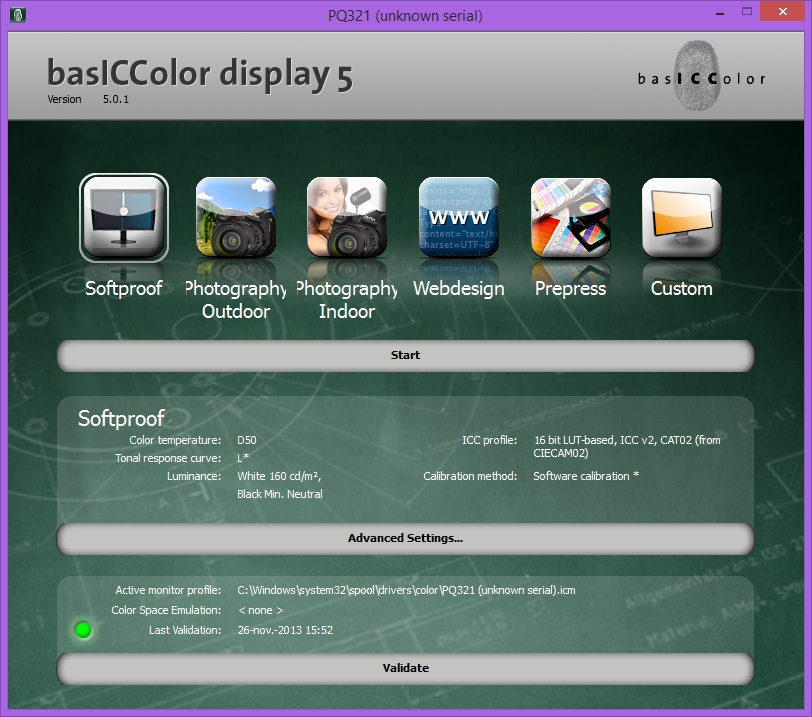The width and height of the screenshot is (812, 717).
Task: Click the Last Validation: label
Action: (x=185, y=630)
